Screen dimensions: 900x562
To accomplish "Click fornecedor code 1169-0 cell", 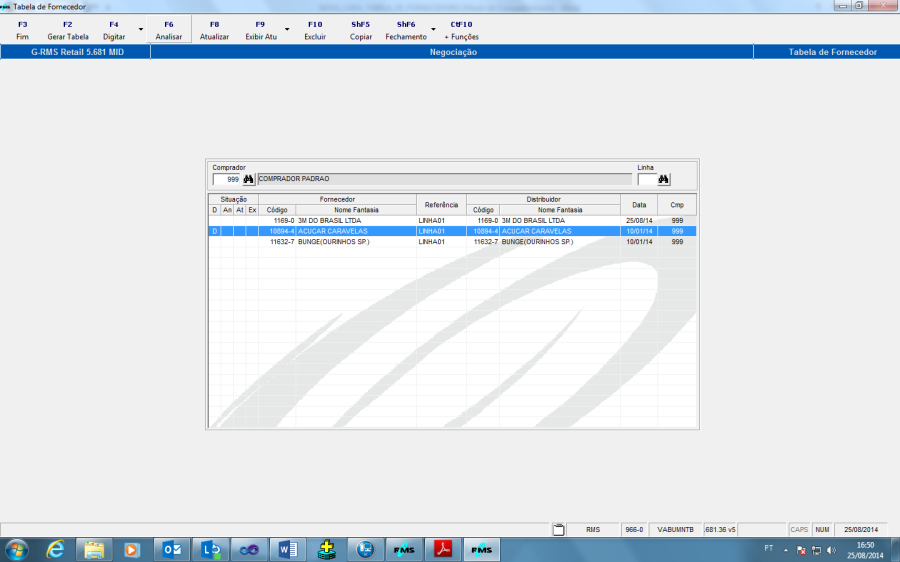I will pos(277,220).
